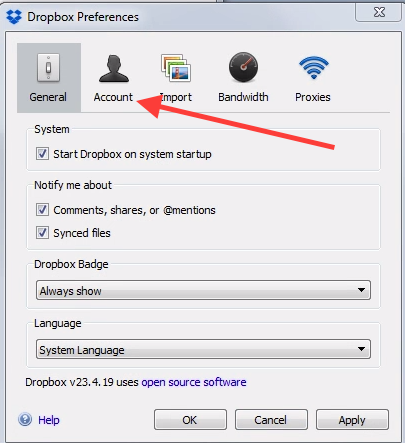Disable Synced files notification checkbox
Viewport: 405px width, 443px height.
[x=42, y=232]
